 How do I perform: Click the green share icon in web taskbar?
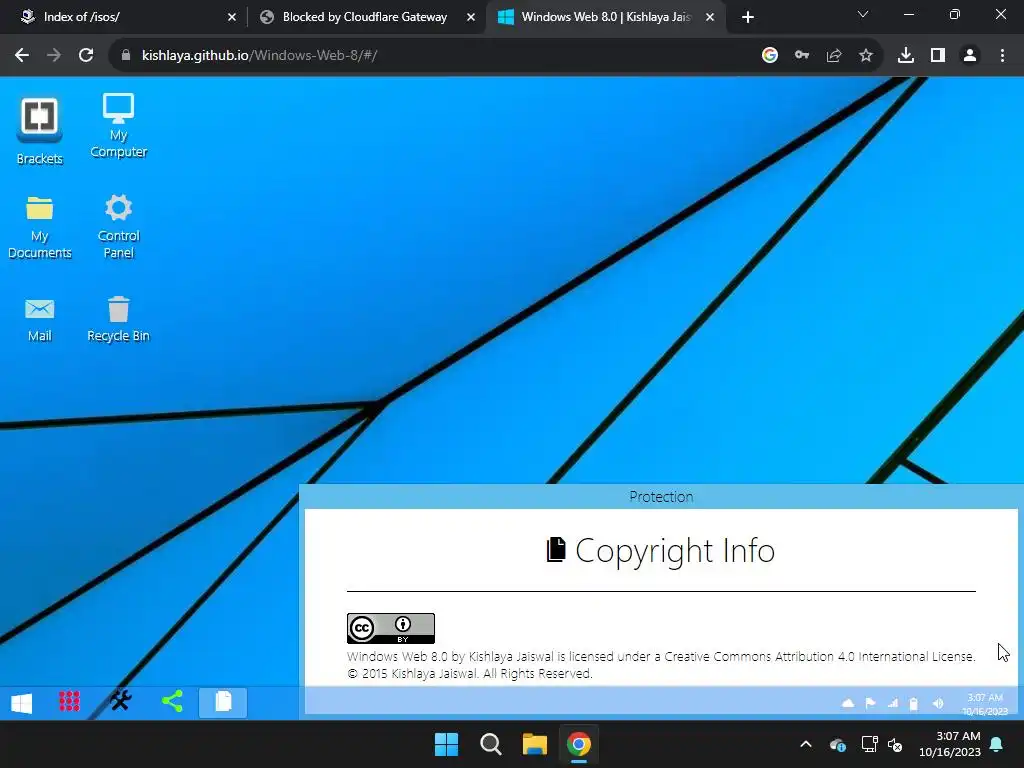172,701
